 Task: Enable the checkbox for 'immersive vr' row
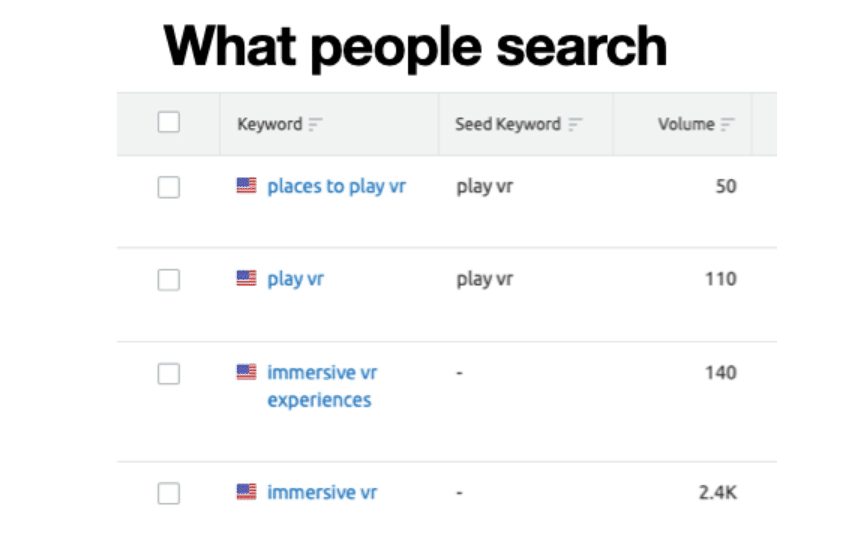coord(169,493)
